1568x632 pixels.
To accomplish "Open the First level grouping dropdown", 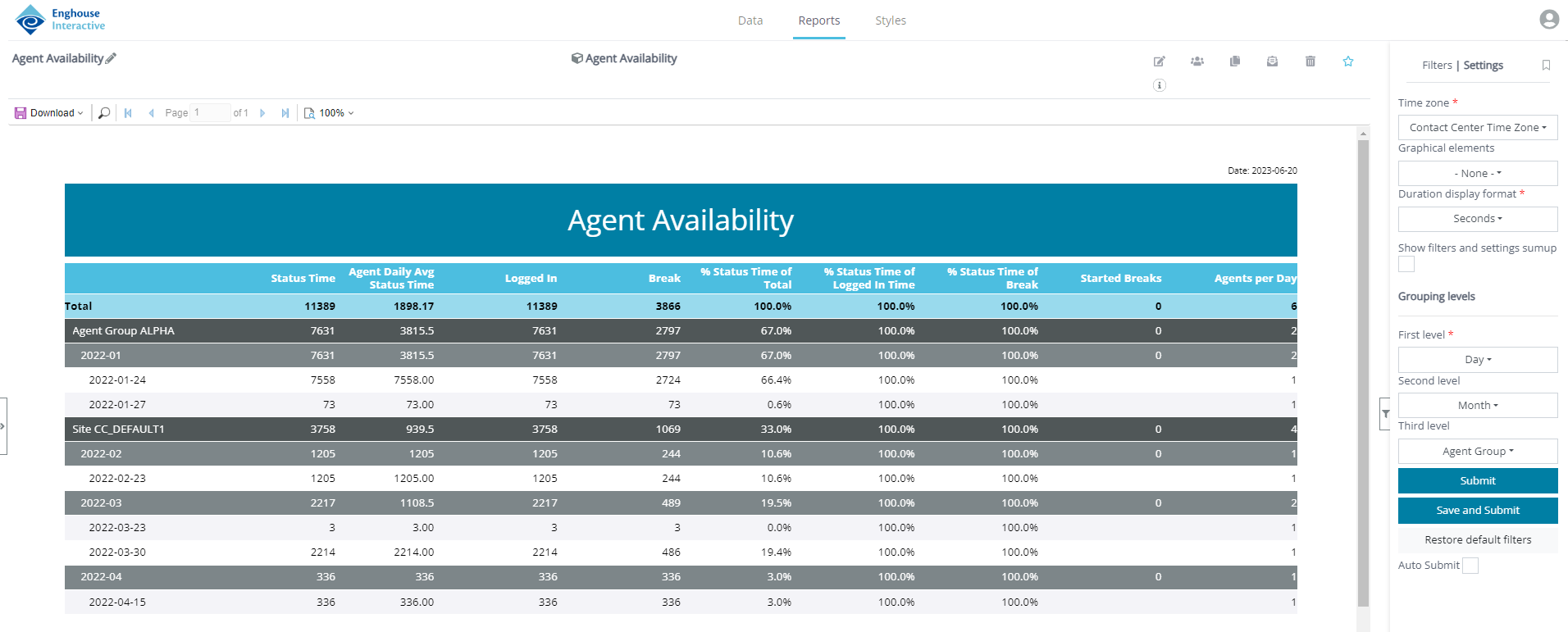I will pos(1477,360).
